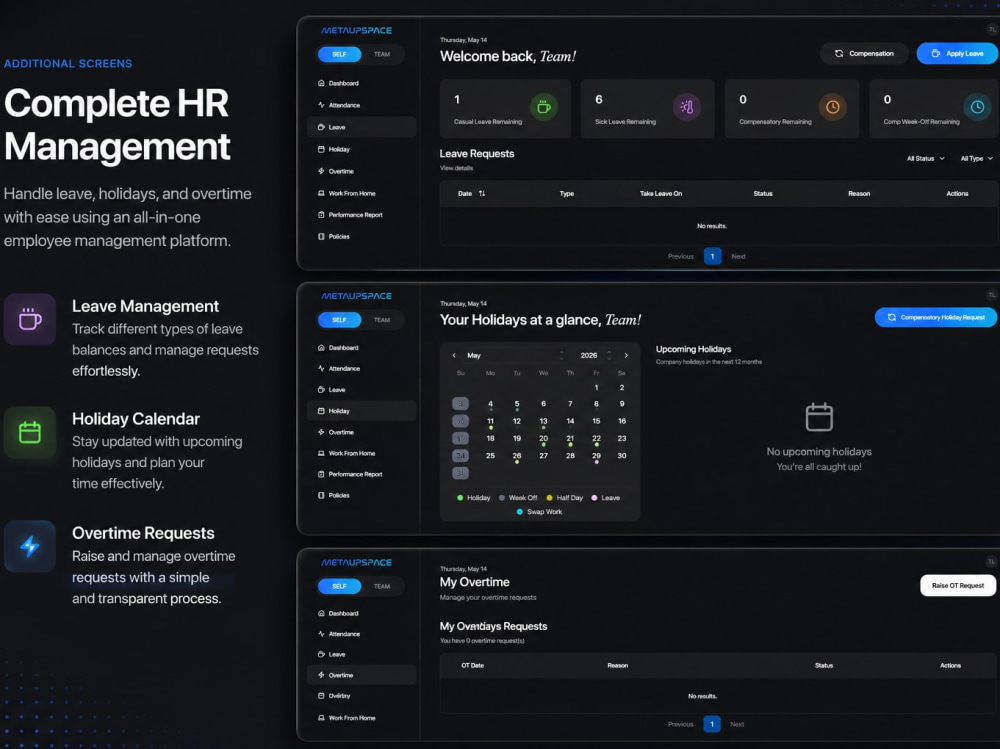
Task: Open Leave in the Holidays screen sidebar
Action: pos(362,389)
